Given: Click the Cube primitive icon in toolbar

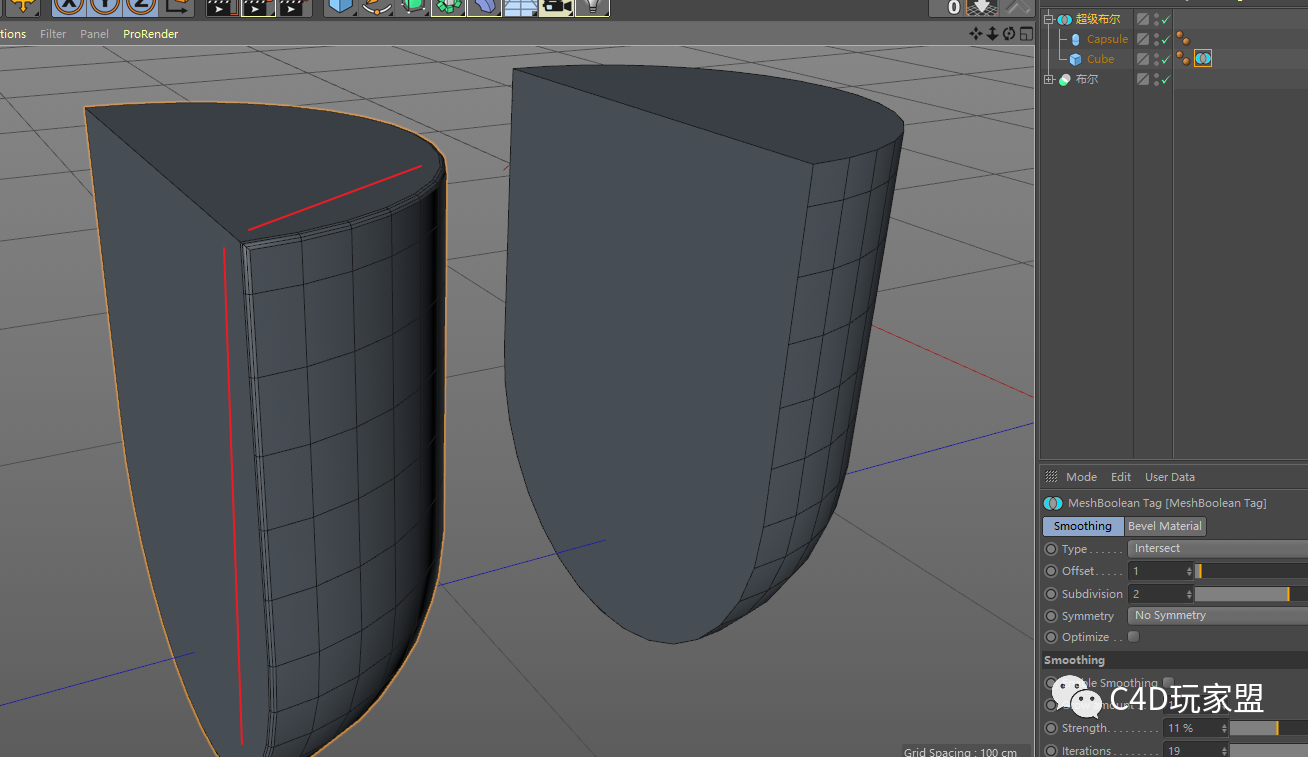Looking at the screenshot, I should (x=341, y=6).
